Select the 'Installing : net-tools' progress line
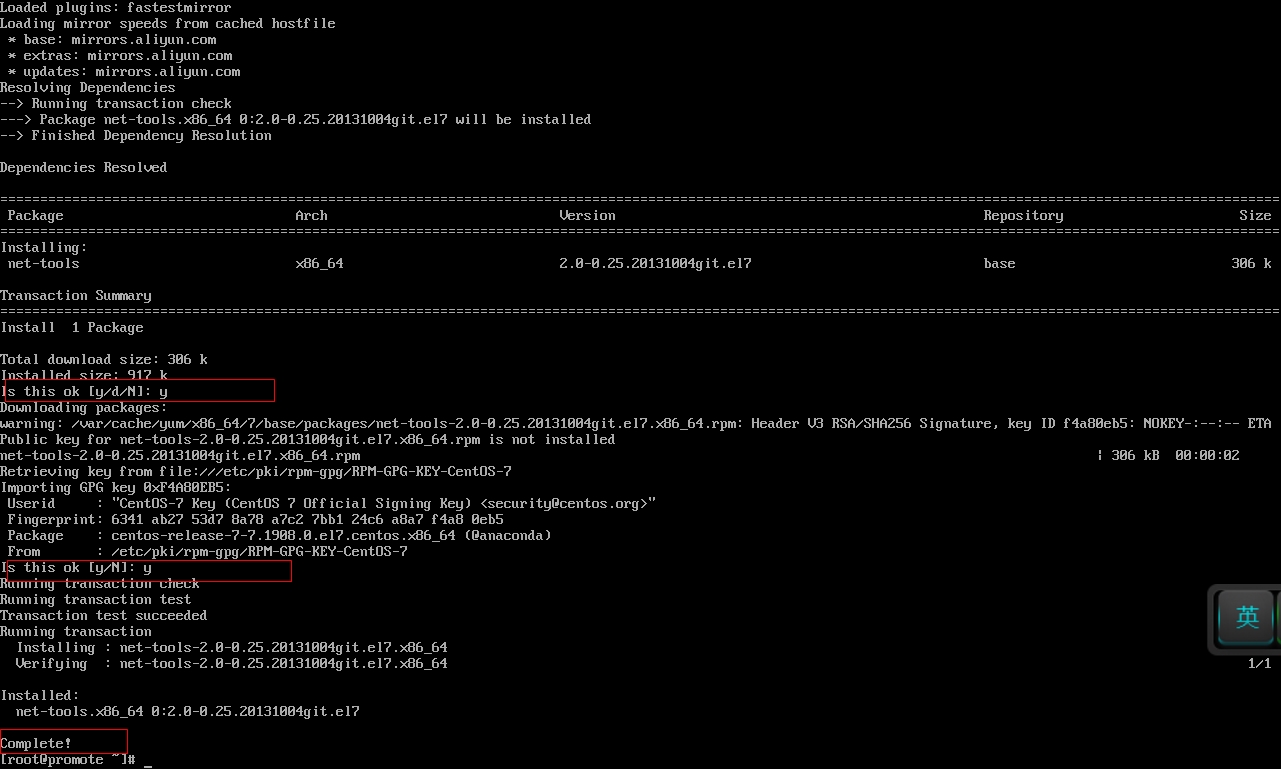 pos(232,647)
